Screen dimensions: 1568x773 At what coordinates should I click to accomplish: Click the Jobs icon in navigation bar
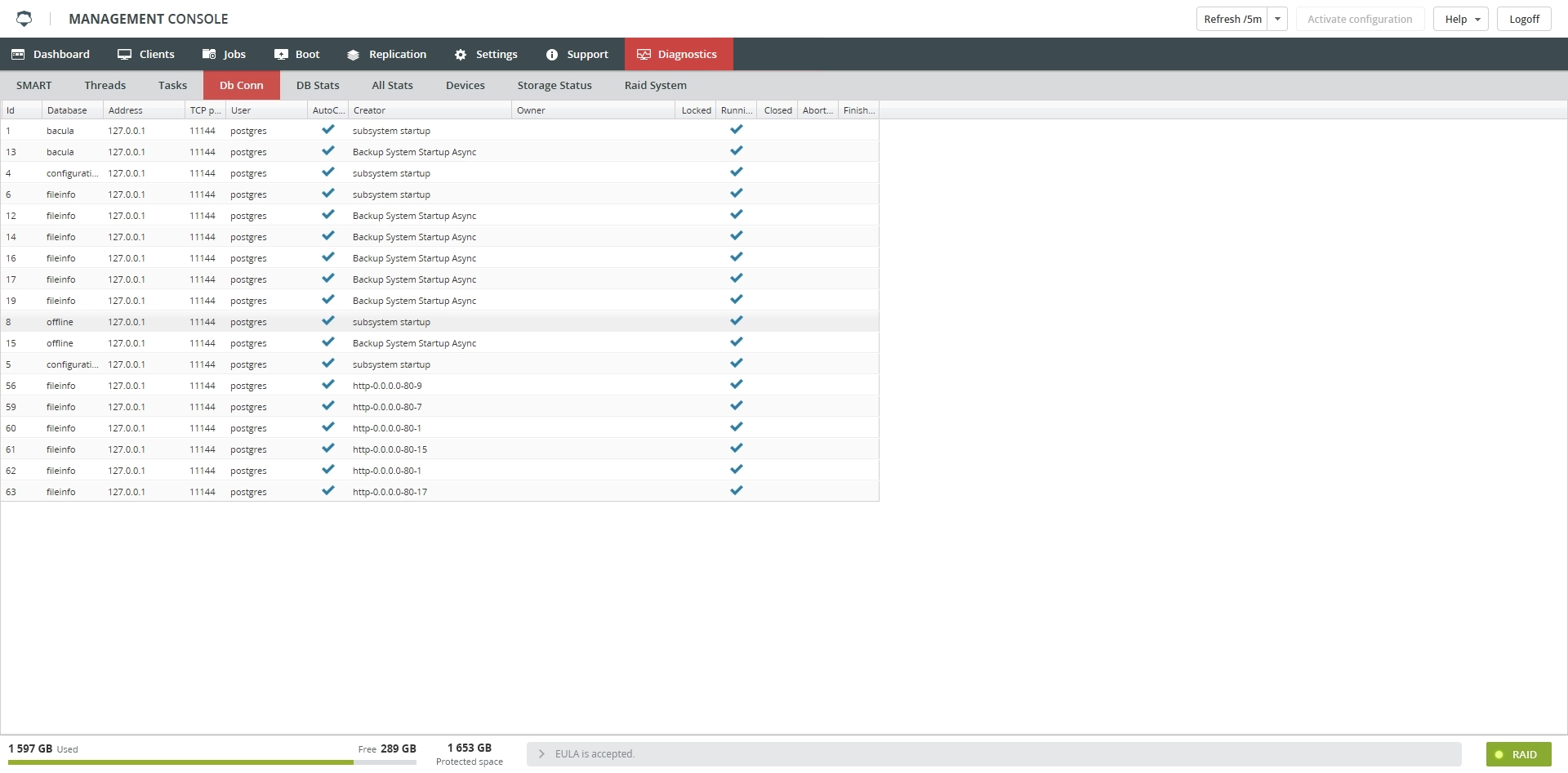click(x=209, y=54)
